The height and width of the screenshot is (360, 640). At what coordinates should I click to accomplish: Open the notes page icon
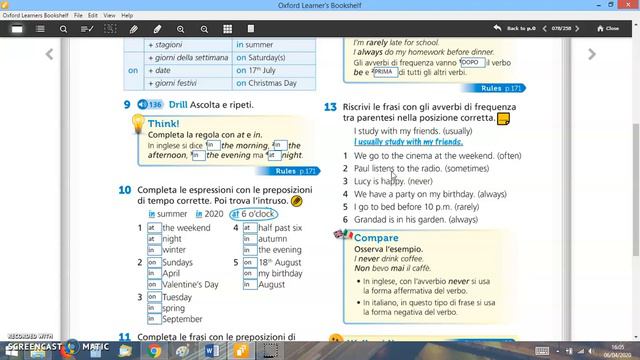coord(251,29)
